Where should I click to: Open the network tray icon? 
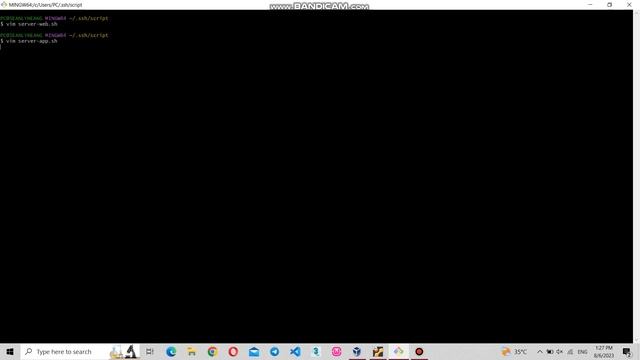[570, 351]
